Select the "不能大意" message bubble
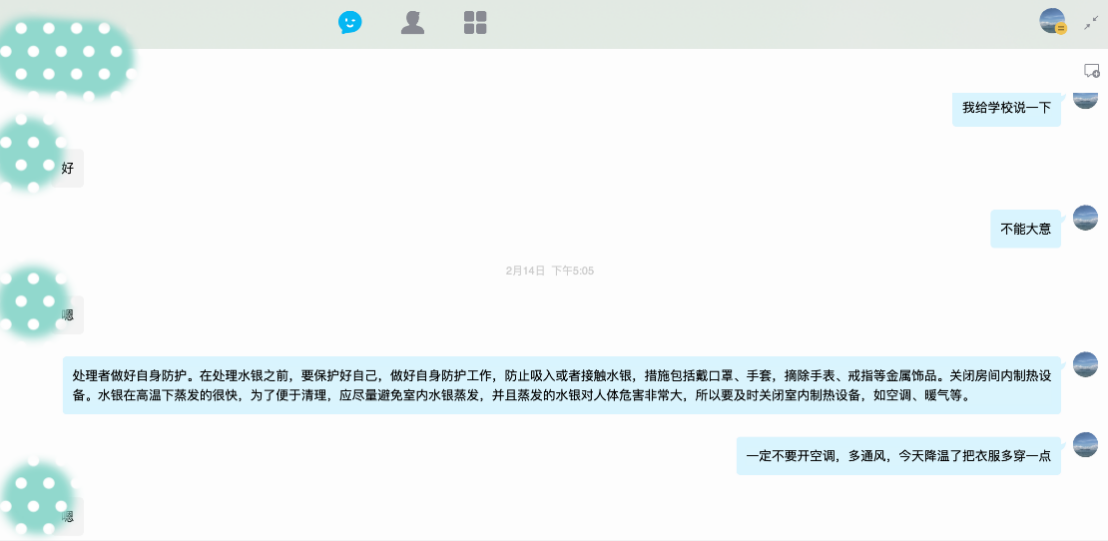The width and height of the screenshot is (1108, 541). pyautogui.click(x=1025, y=229)
